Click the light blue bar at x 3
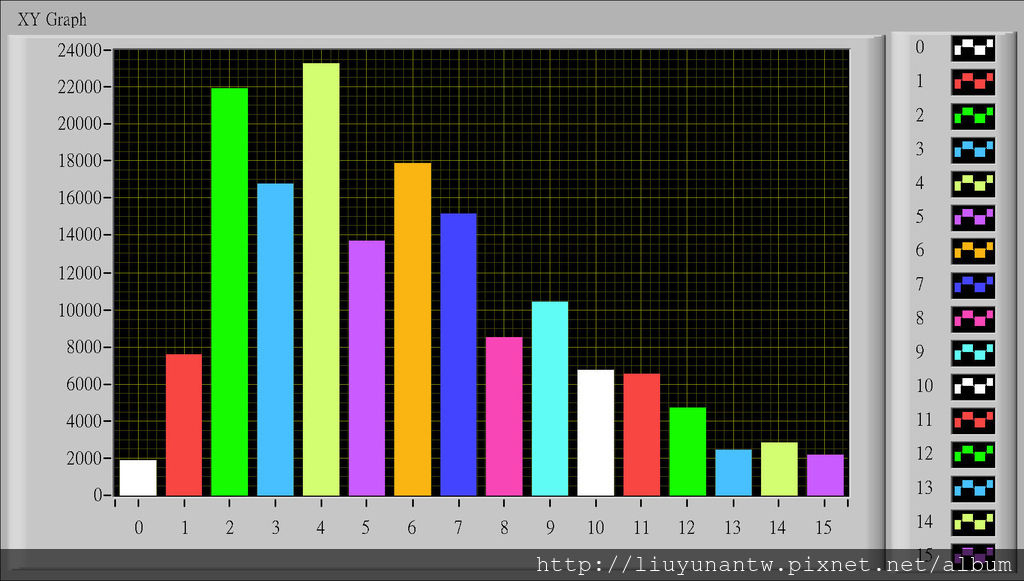 (276, 339)
